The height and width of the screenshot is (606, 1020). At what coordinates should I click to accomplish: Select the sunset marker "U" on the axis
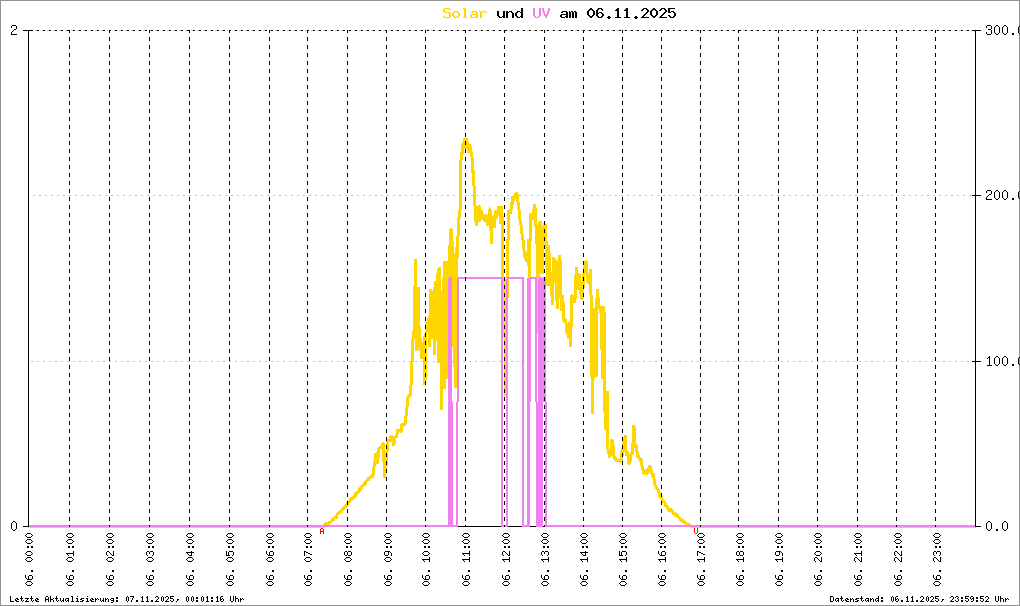tap(695, 530)
